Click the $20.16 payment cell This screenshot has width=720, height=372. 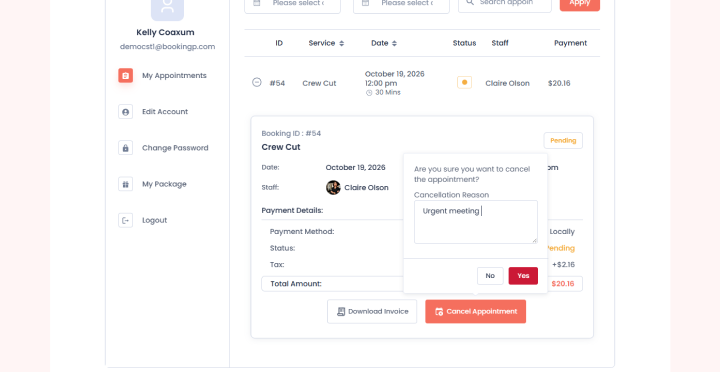[x=559, y=83]
